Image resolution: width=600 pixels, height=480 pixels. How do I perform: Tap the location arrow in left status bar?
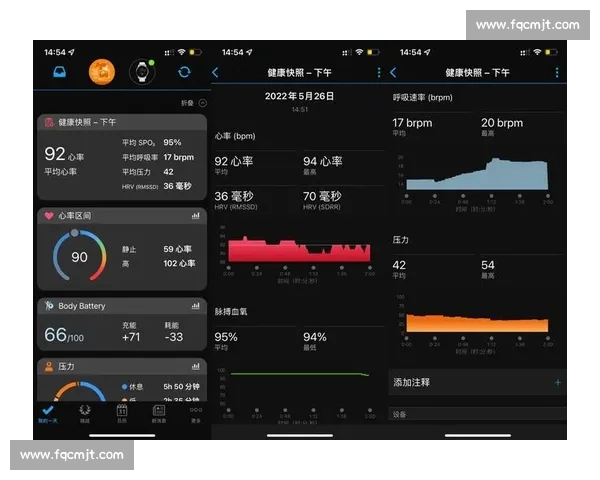(71, 52)
